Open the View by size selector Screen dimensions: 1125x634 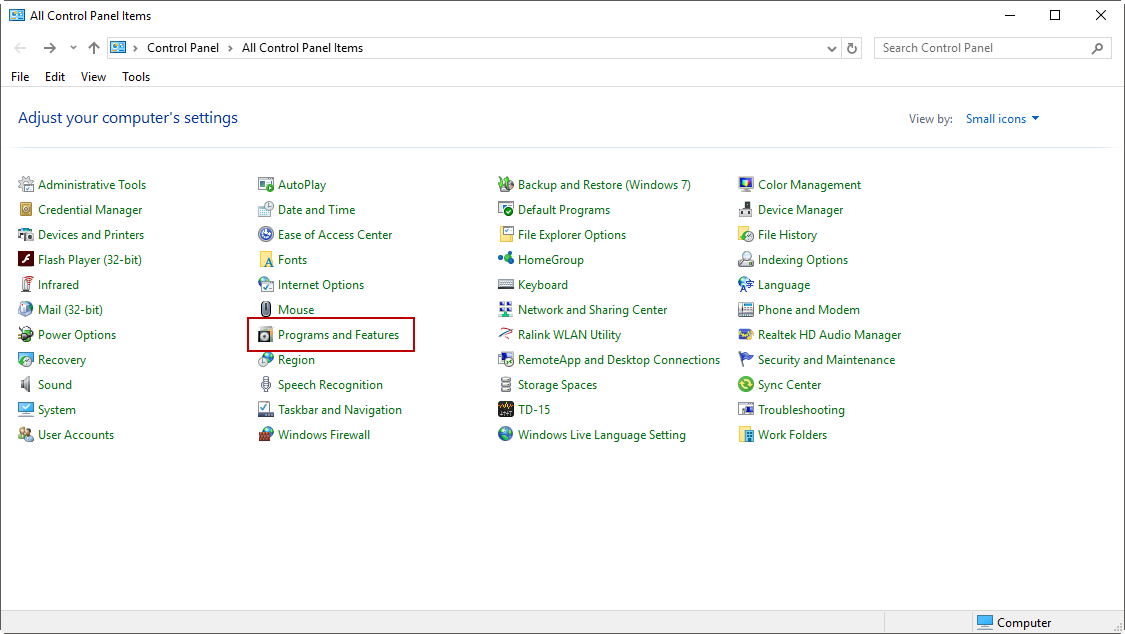click(x=1002, y=118)
